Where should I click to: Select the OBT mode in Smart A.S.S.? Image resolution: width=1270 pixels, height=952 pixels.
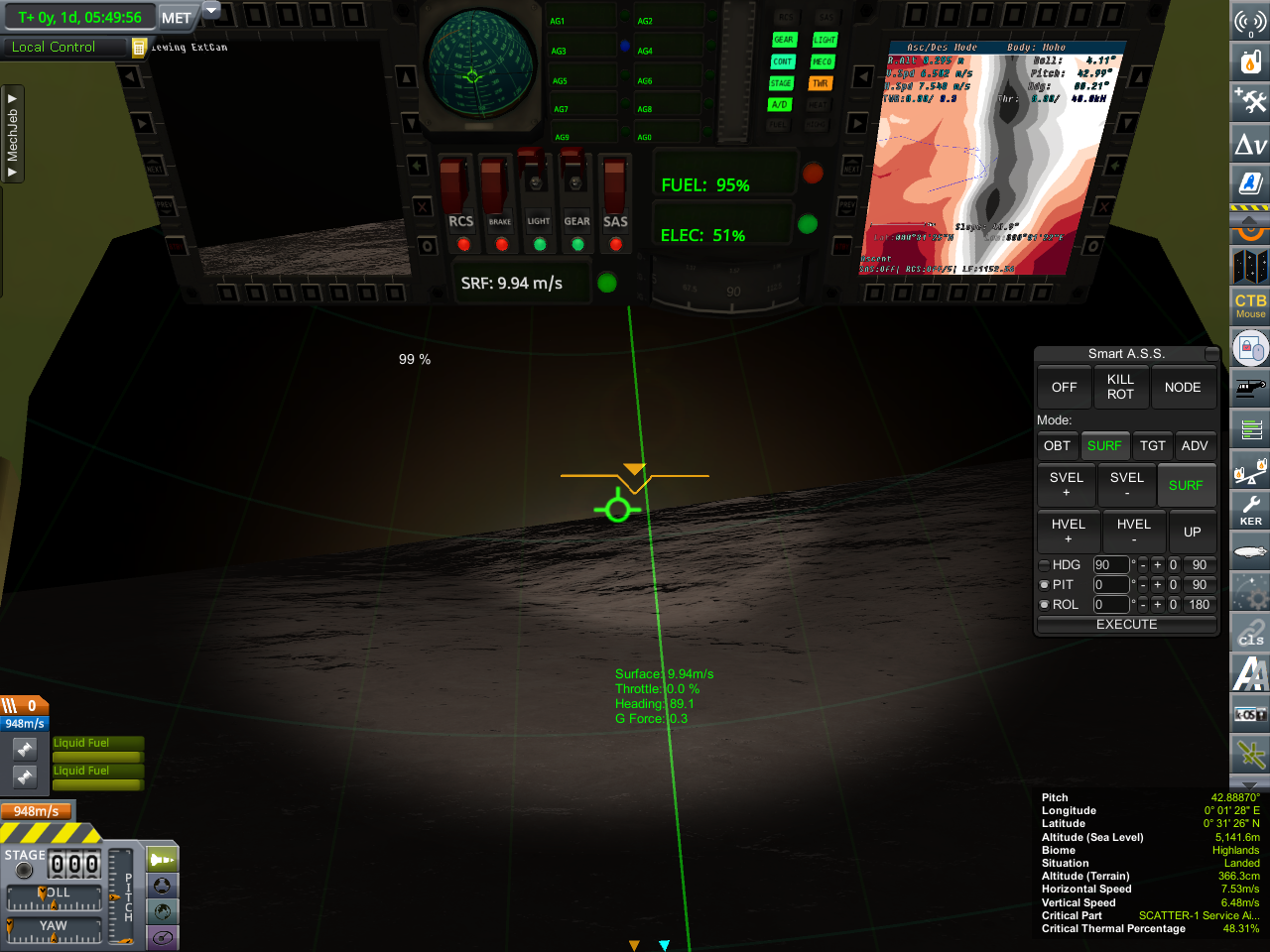pyautogui.click(x=1057, y=446)
